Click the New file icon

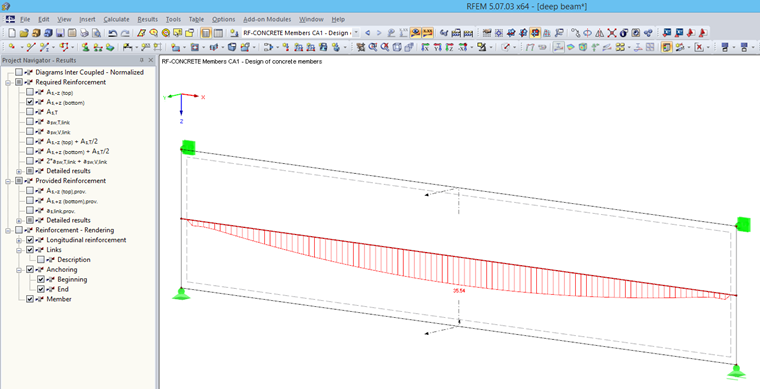(12, 33)
